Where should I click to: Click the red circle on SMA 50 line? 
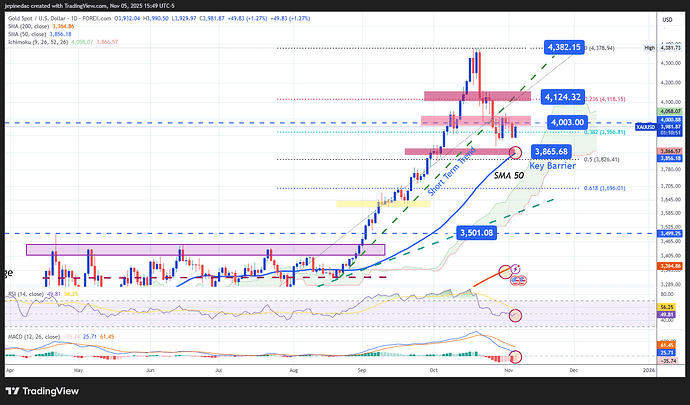click(x=515, y=152)
